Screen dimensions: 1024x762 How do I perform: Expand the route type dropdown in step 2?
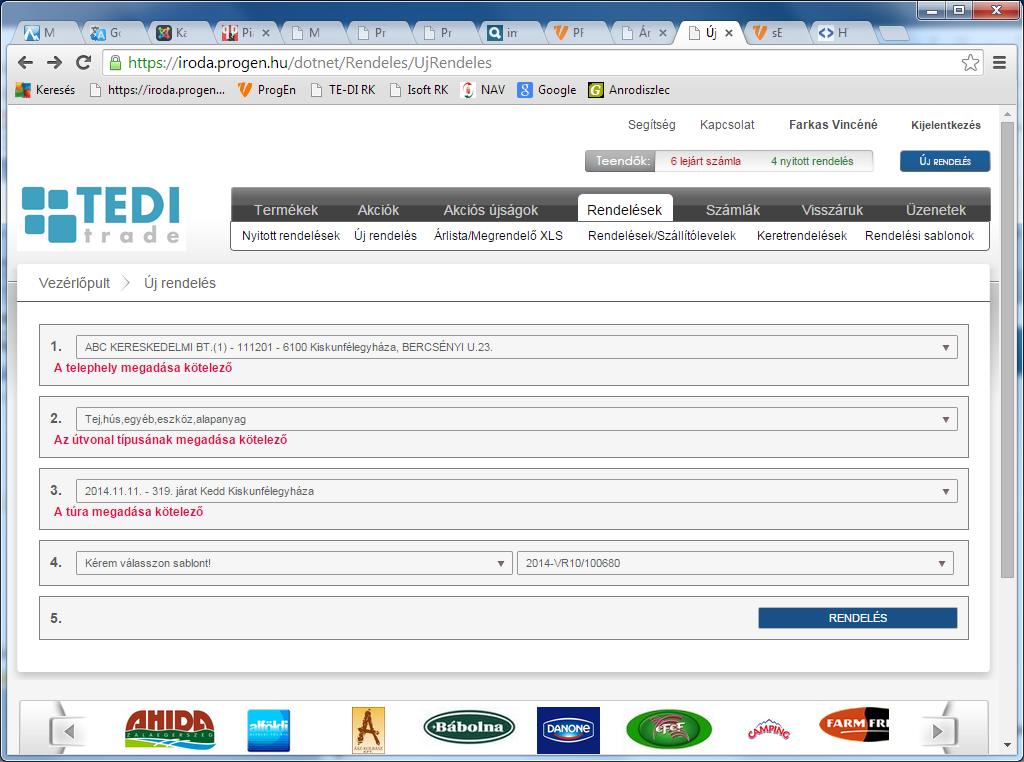point(517,419)
